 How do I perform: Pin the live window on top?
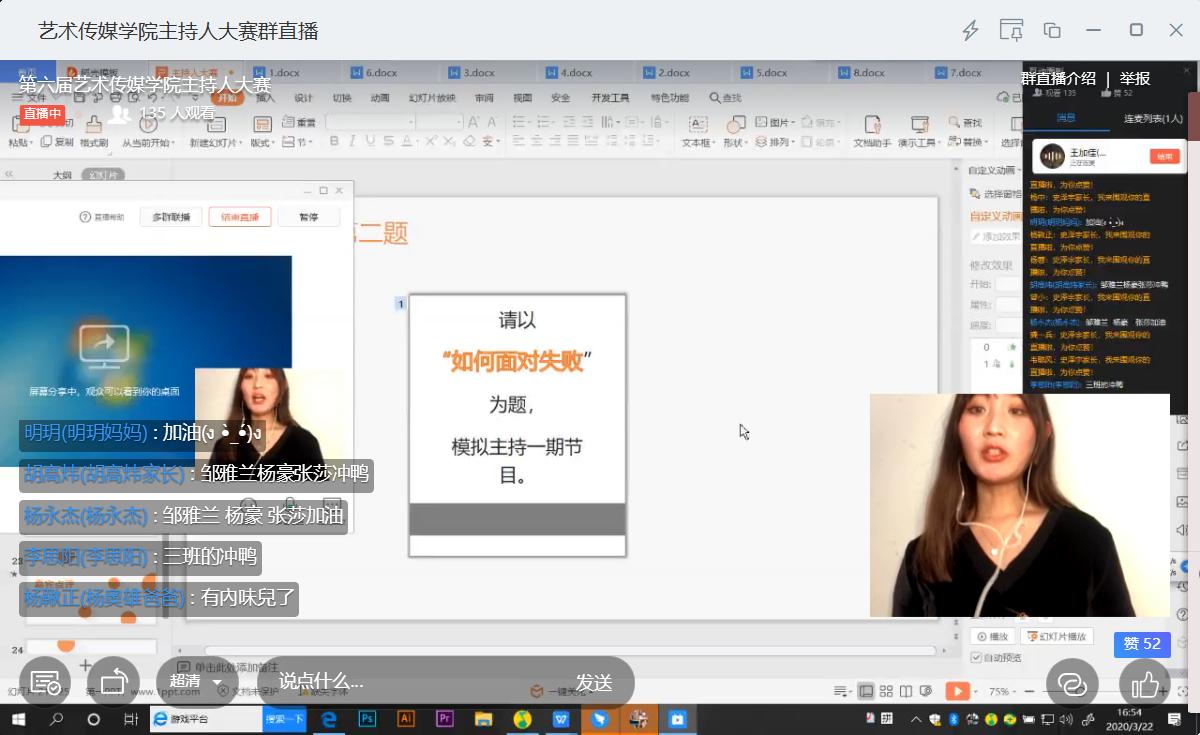point(1011,30)
